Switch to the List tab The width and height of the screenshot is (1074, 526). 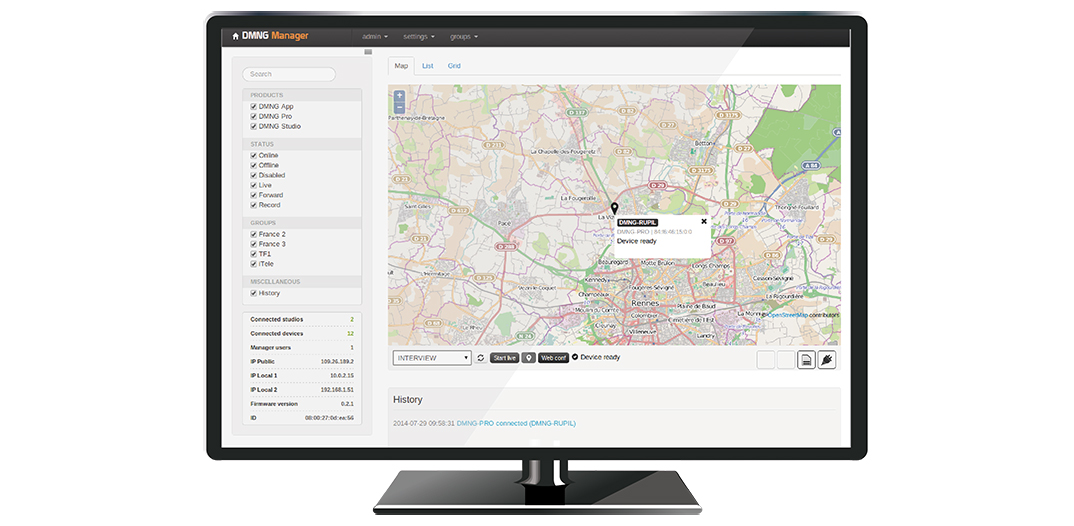[x=427, y=66]
